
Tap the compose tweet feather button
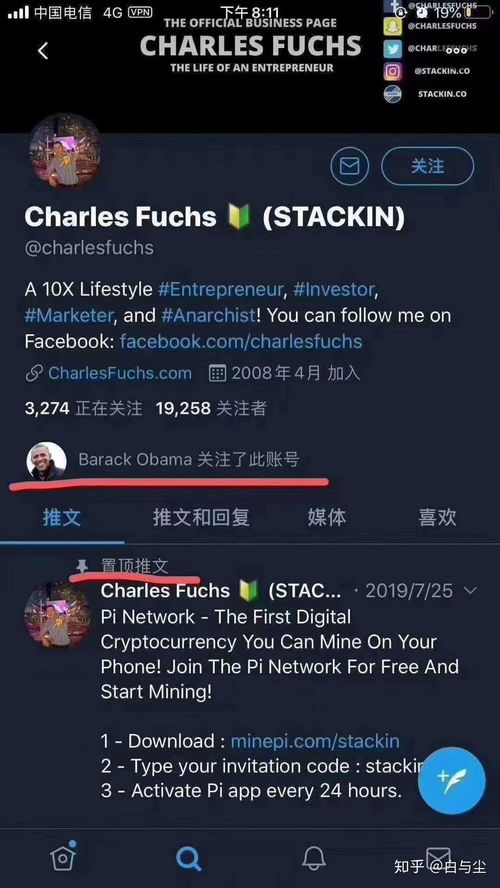tap(451, 780)
